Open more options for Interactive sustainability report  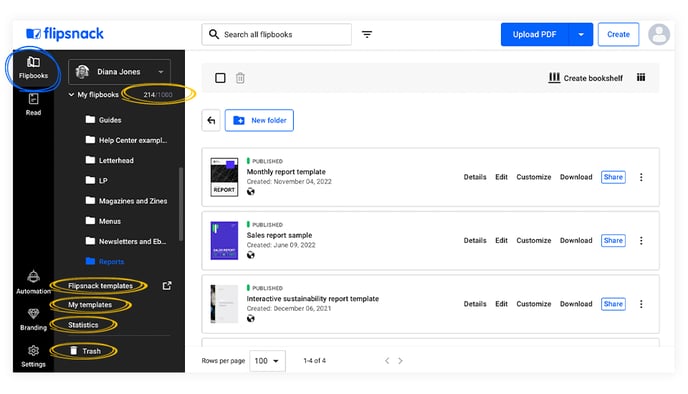tap(641, 304)
